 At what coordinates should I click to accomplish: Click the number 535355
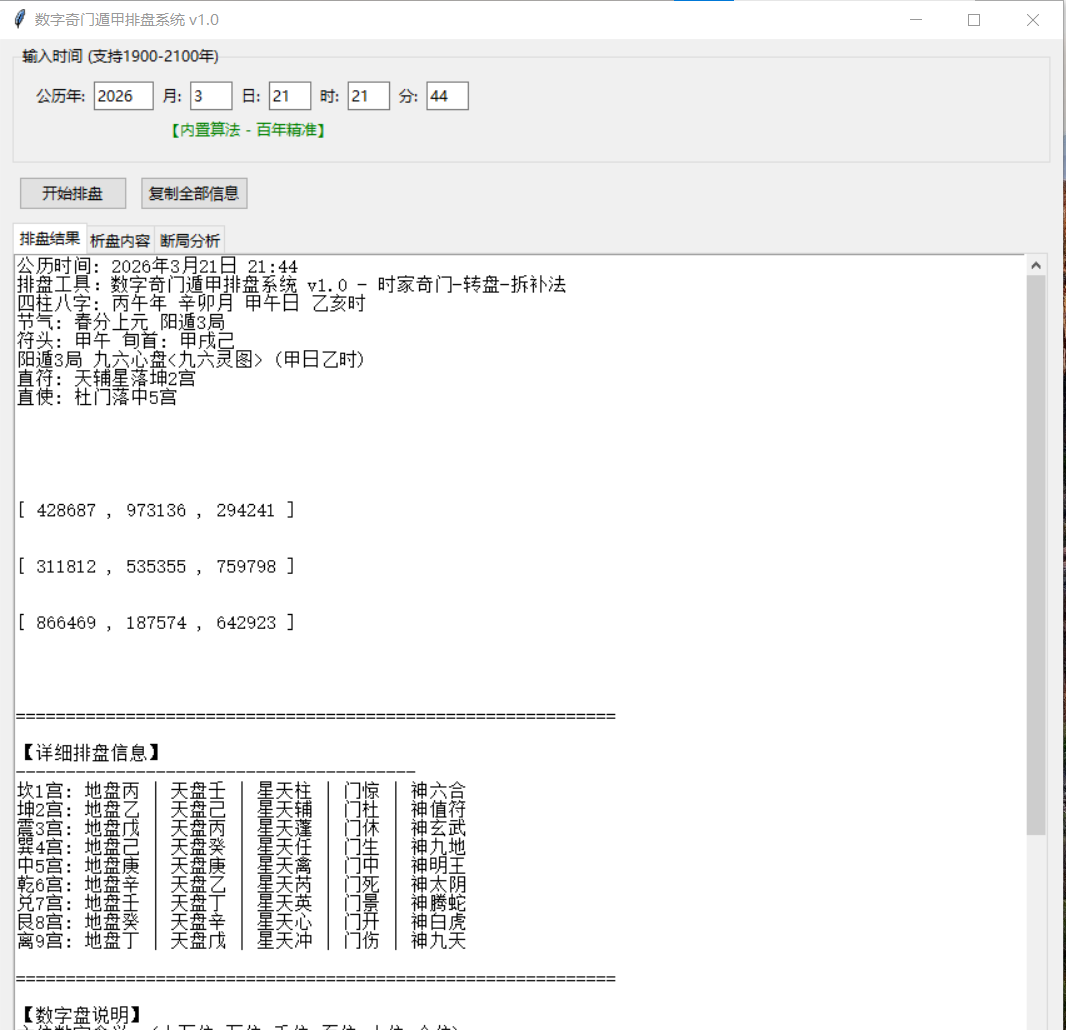pos(156,566)
